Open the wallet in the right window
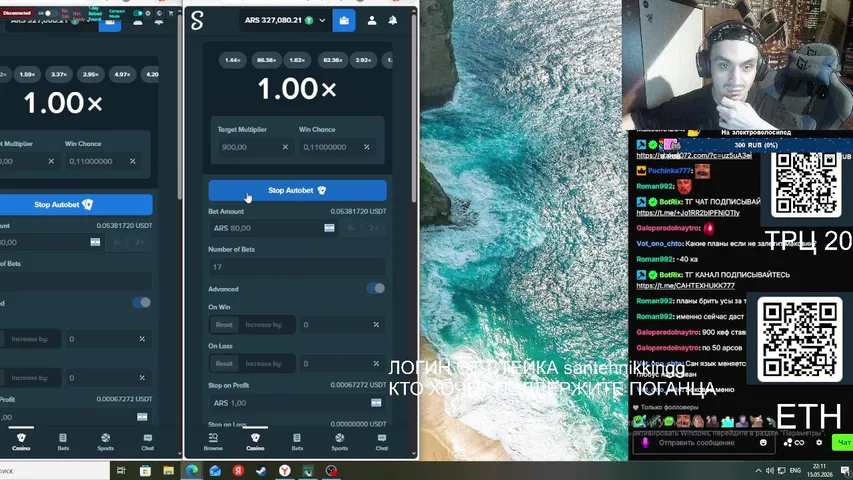 [x=344, y=20]
